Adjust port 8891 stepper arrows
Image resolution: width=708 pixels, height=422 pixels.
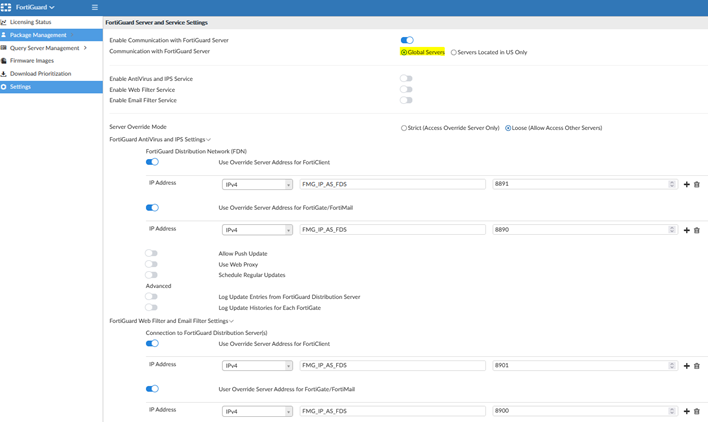click(x=672, y=184)
